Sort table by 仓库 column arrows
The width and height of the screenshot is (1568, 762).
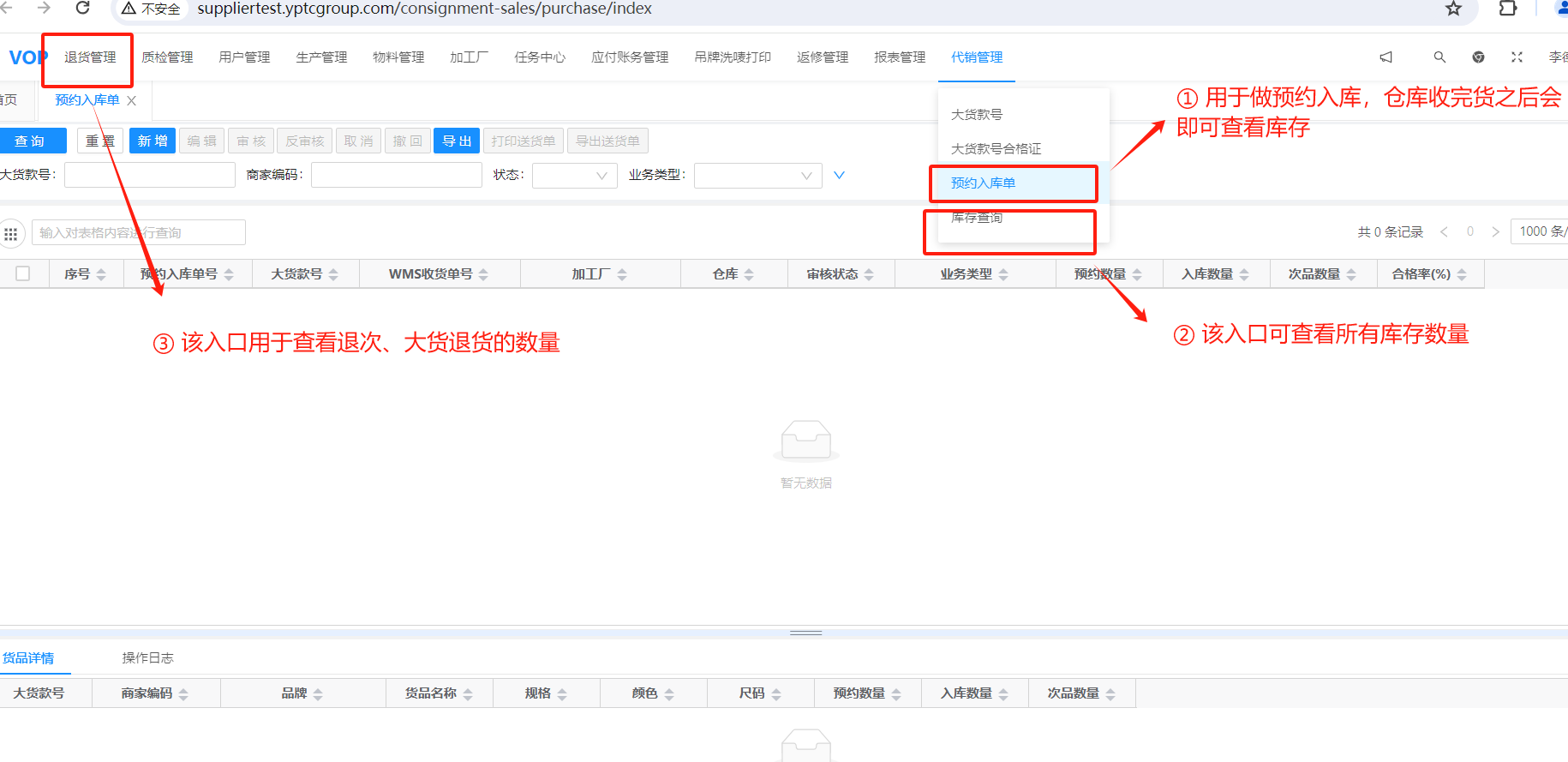(x=749, y=274)
